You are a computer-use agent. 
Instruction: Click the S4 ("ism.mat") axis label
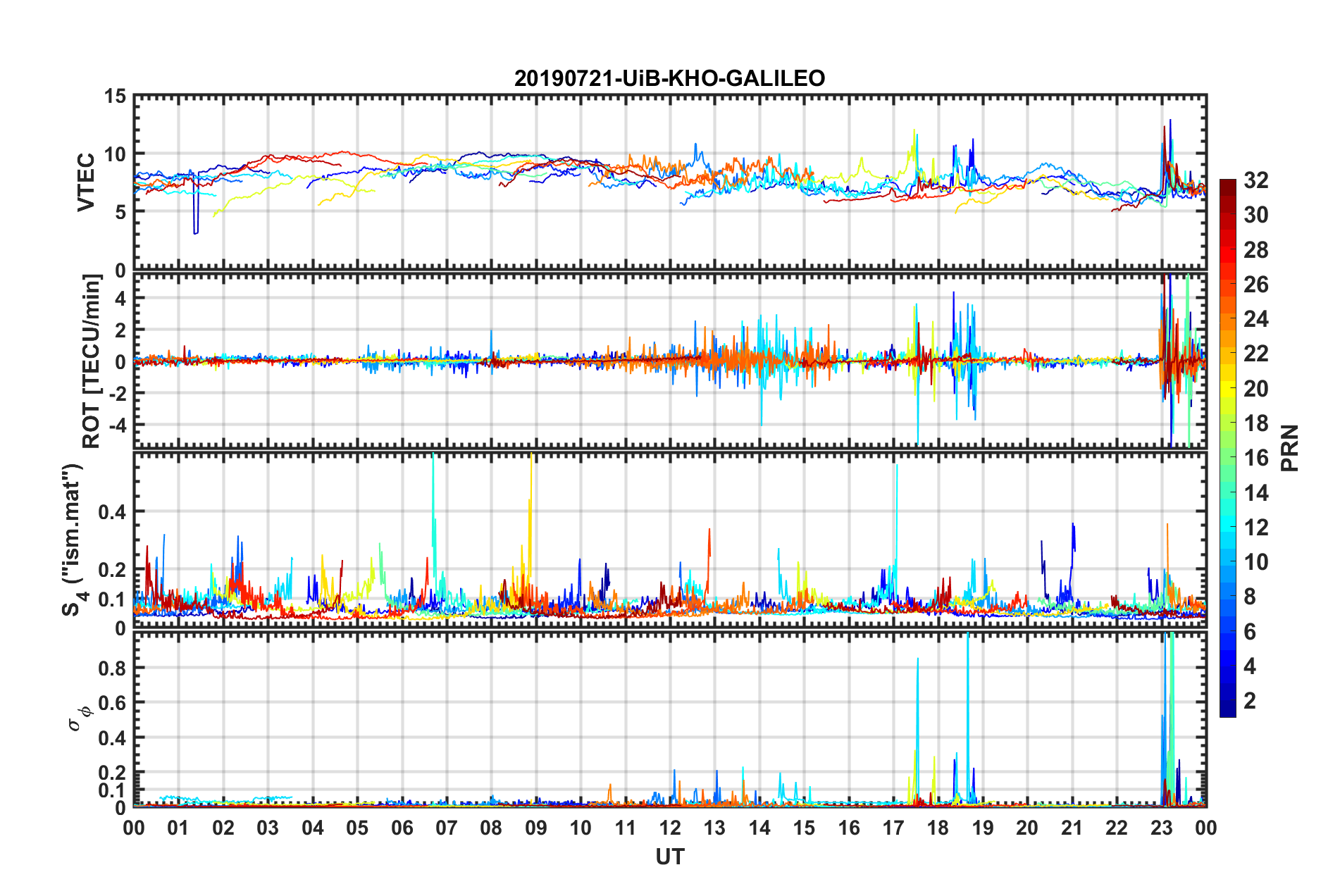coord(73,540)
